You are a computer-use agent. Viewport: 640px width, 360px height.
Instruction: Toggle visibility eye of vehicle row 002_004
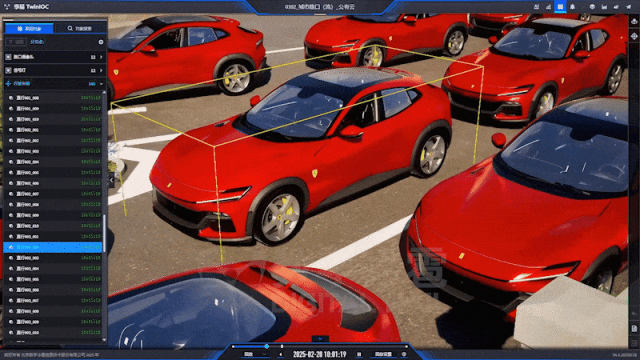point(11,162)
